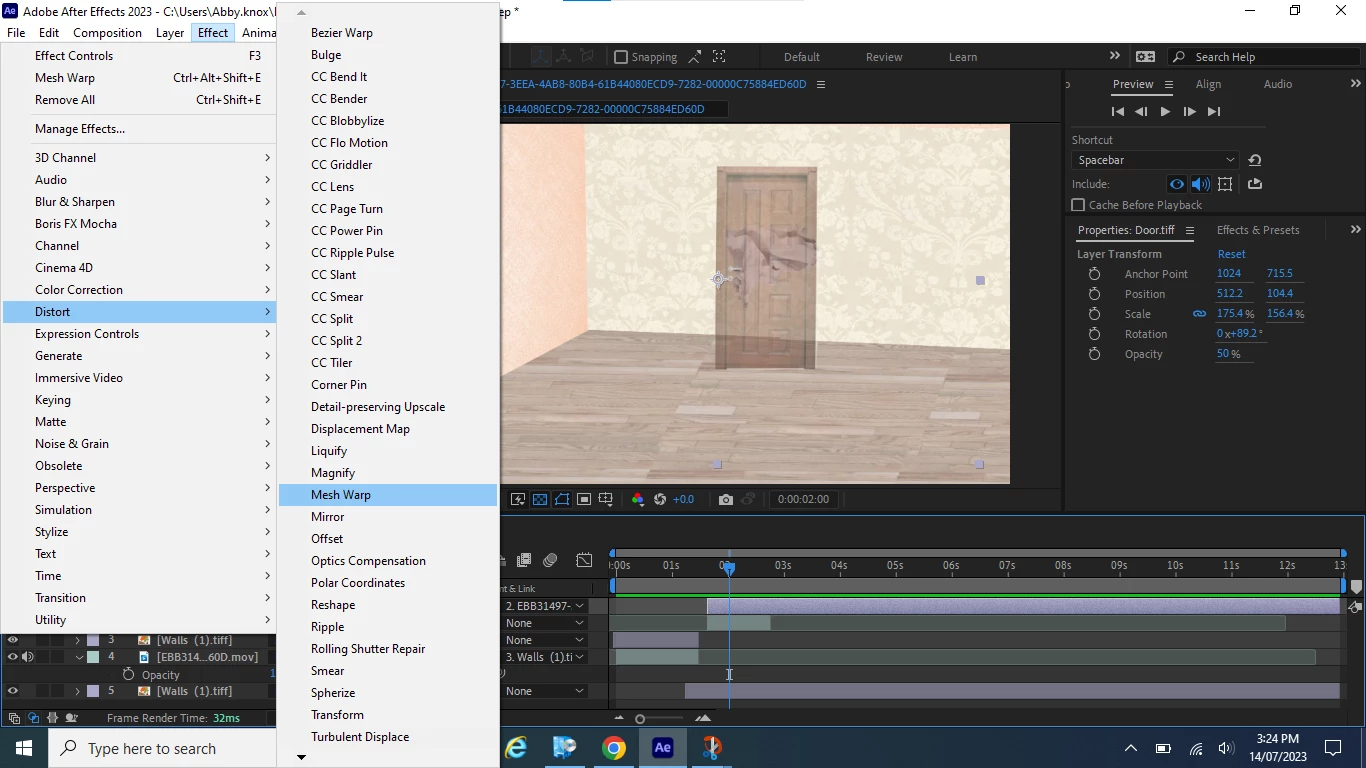Toggle the Anchor Point stopwatch

coord(1094,274)
